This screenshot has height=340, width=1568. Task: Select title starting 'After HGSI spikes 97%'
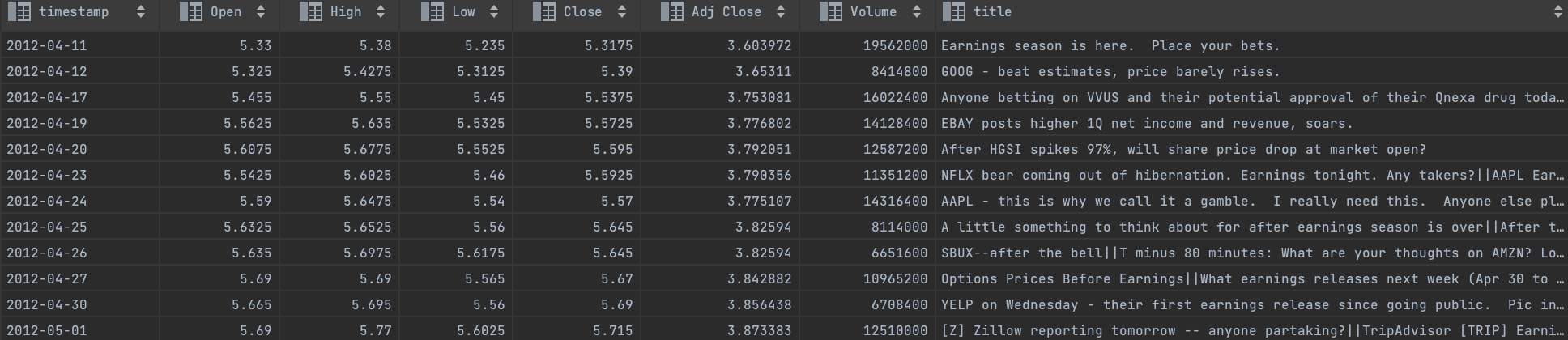1183,150
